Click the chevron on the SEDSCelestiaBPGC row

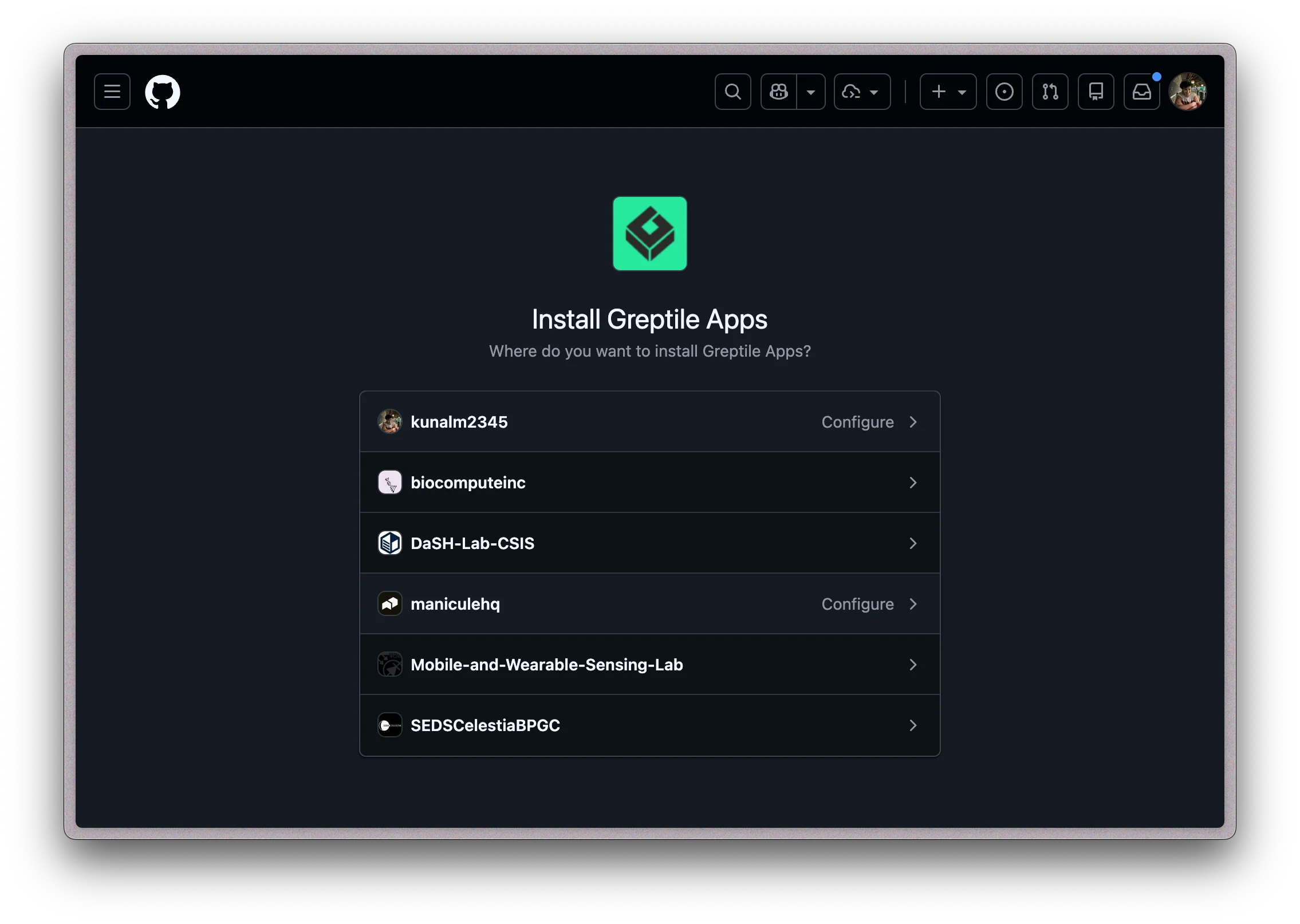click(913, 725)
